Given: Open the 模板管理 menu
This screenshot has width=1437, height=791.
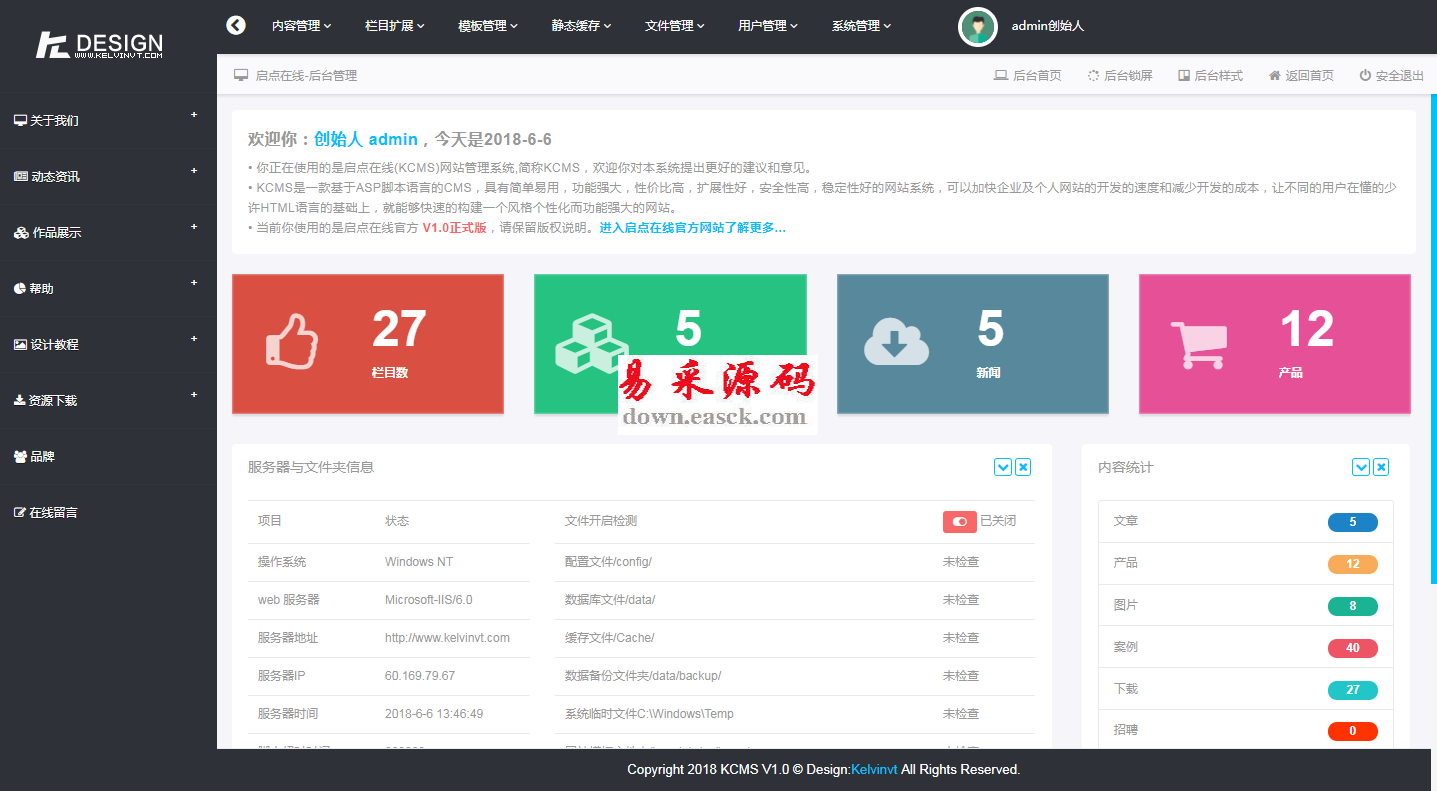Looking at the screenshot, I should [x=488, y=26].
